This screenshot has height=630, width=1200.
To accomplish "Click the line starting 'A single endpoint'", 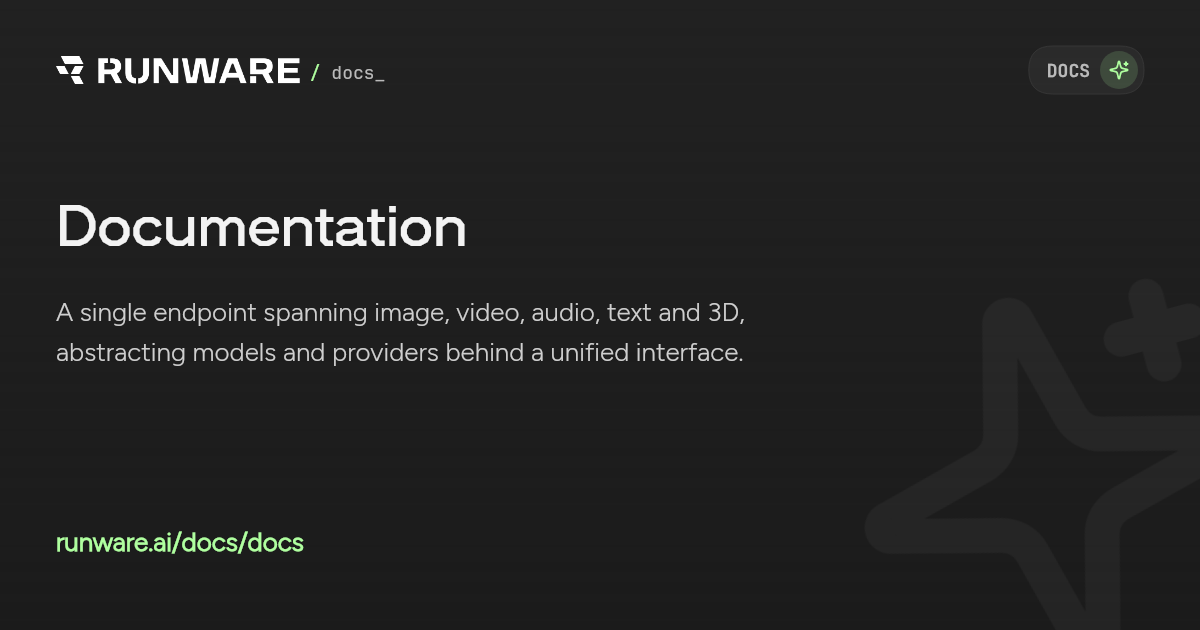I will 402,313.
